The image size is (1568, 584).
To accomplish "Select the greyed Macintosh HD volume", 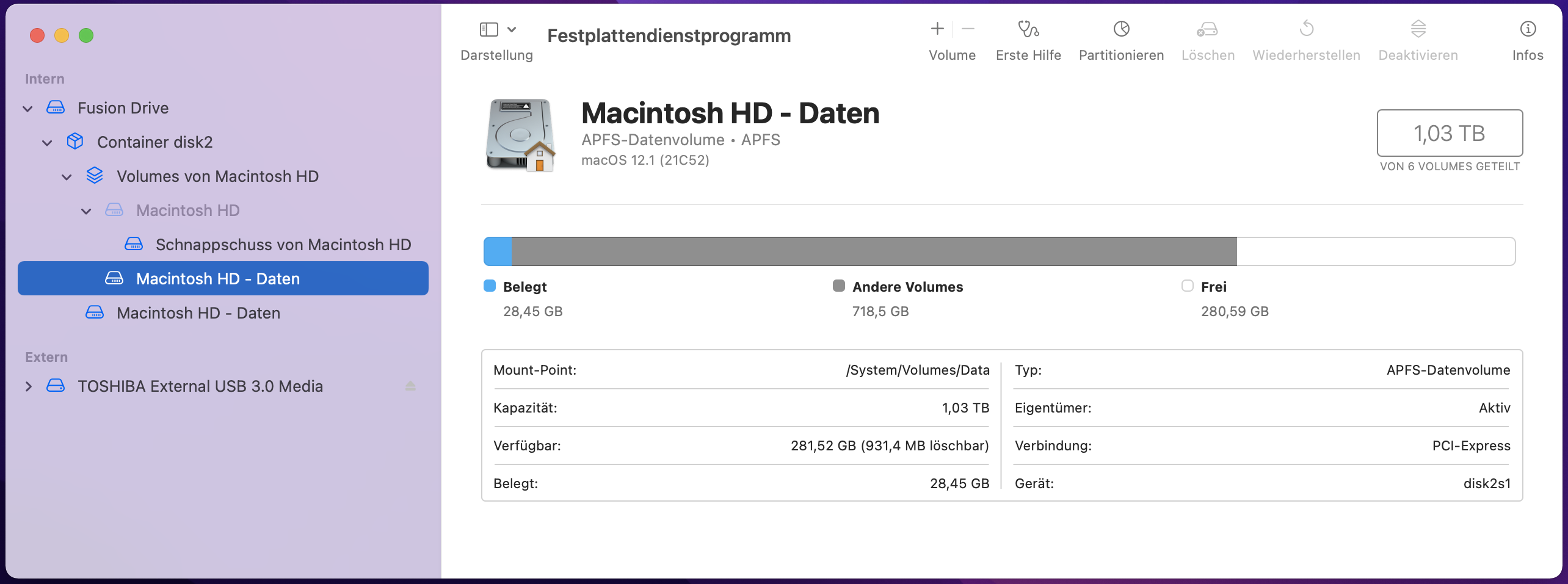I will click(x=187, y=211).
